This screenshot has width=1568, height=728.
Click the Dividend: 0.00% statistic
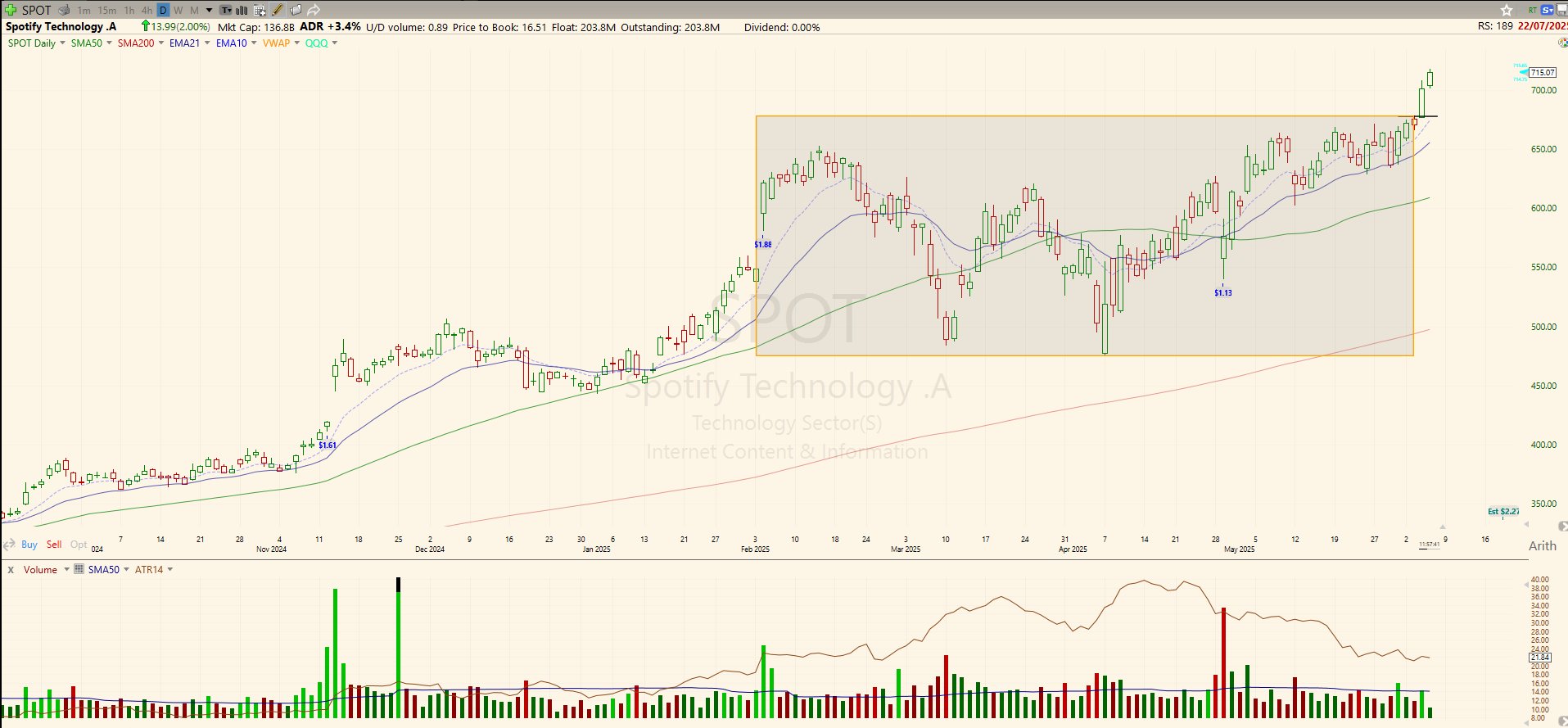coord(782,27)
